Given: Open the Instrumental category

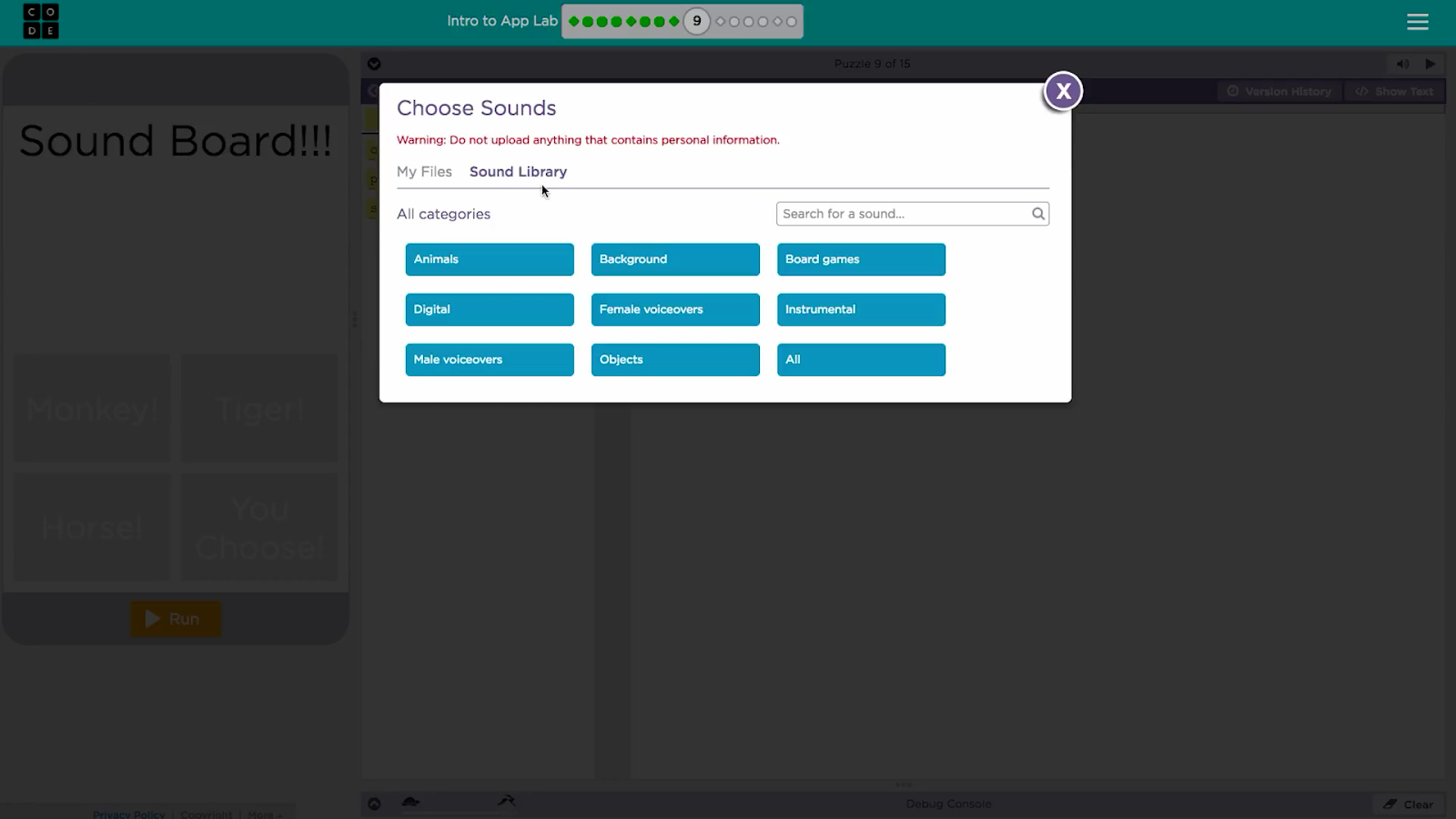Looking at the screenshot, I should click(x=861, y=309).
